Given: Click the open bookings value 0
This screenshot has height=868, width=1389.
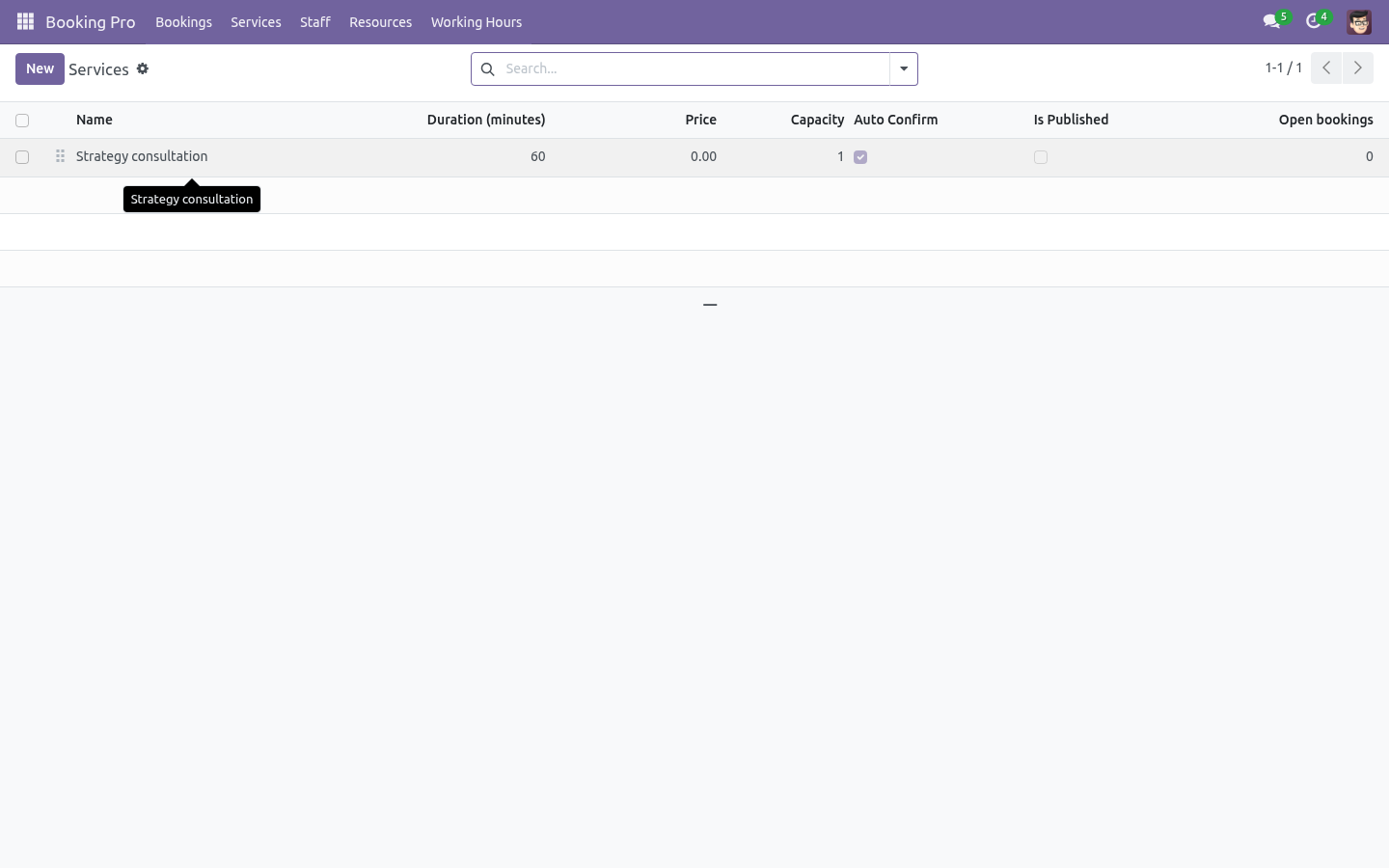Looking at the screenshot, I should 1369,156.
